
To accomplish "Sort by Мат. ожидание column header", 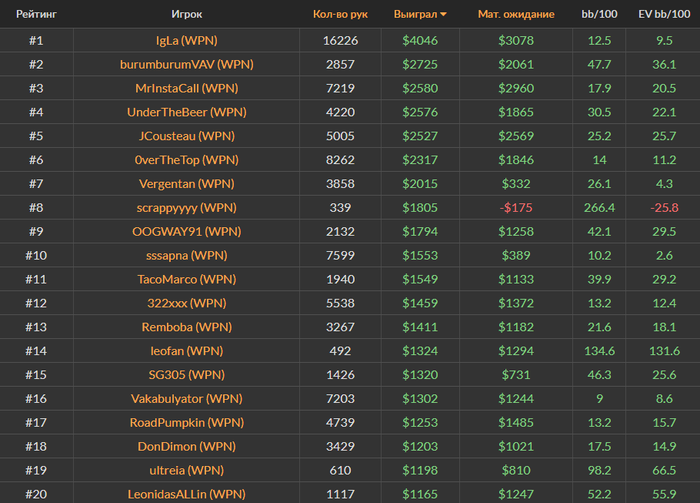I will (516, 15).
